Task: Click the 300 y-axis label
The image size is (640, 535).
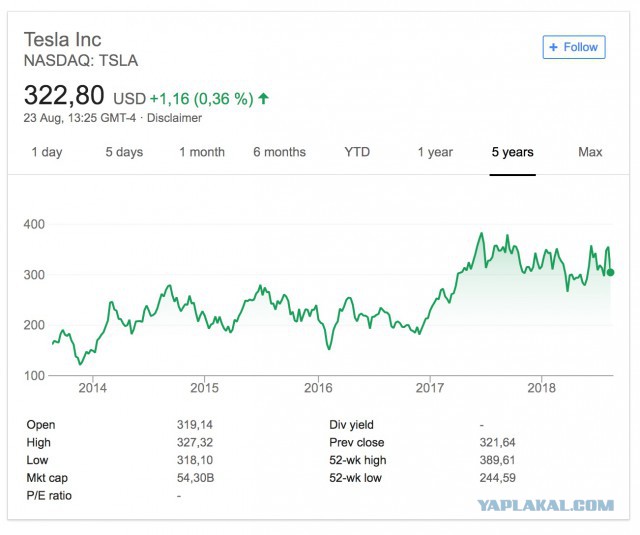Action: pos(34,275)
